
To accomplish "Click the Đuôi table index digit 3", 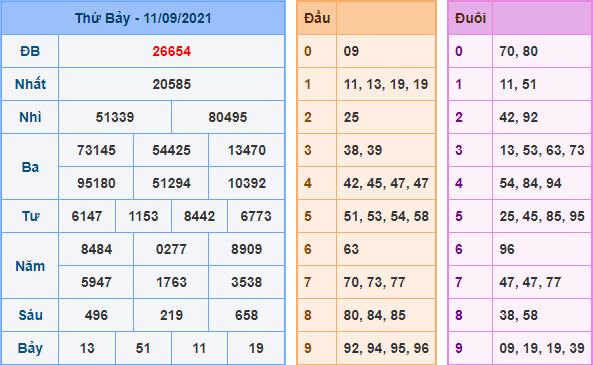I will pos(459,150).
